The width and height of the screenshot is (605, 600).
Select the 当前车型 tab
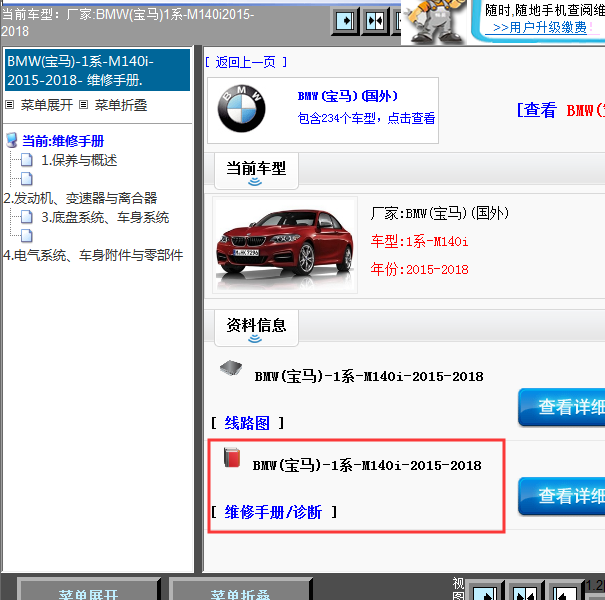click(x=256, y=171)
